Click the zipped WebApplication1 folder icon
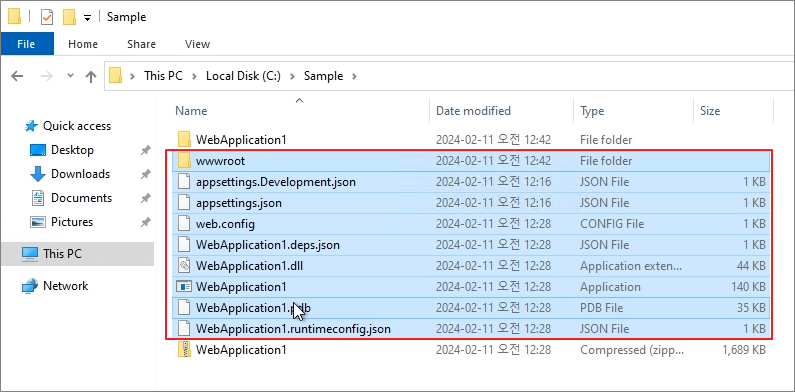 184,349
